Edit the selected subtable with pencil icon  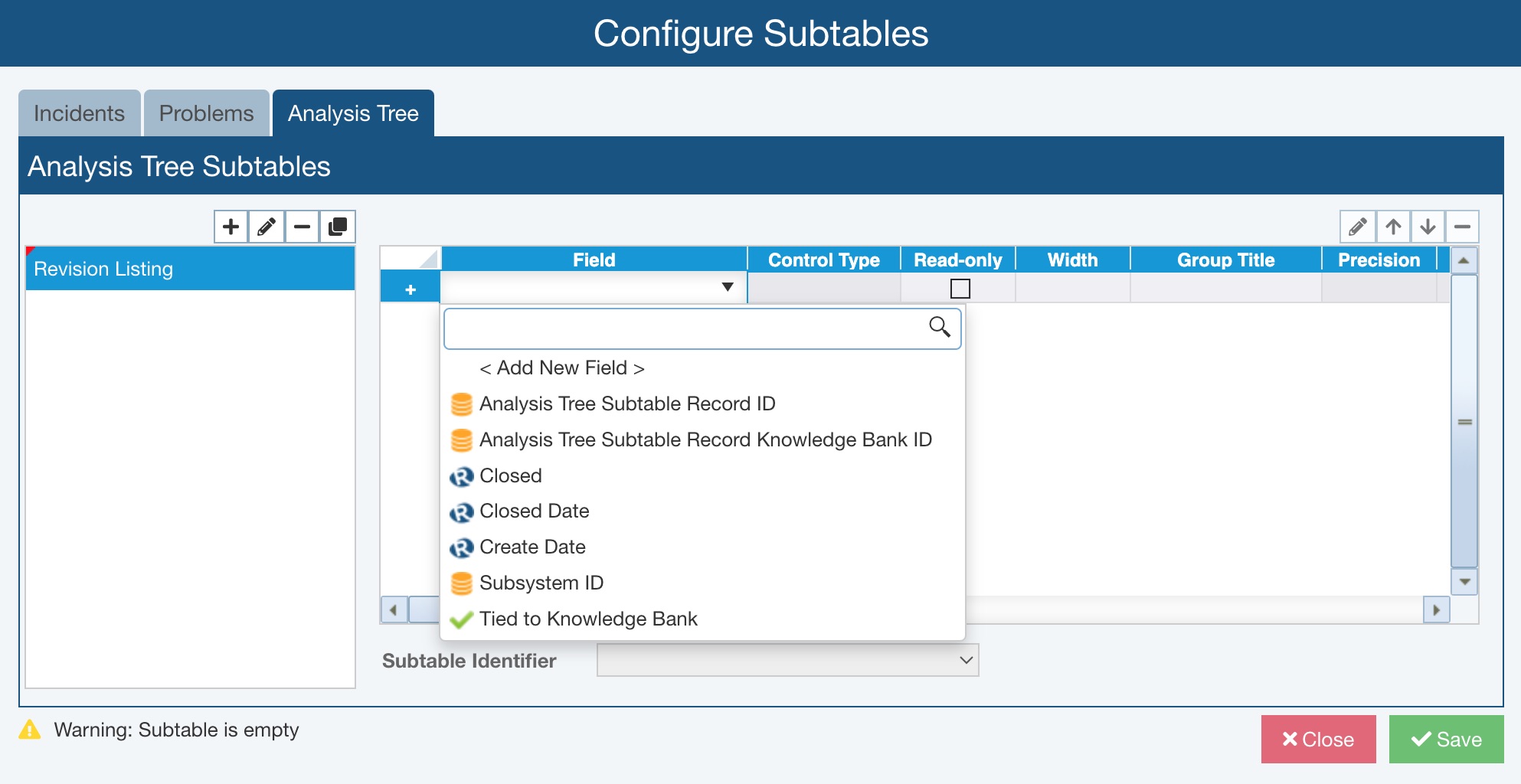(267, 227)
